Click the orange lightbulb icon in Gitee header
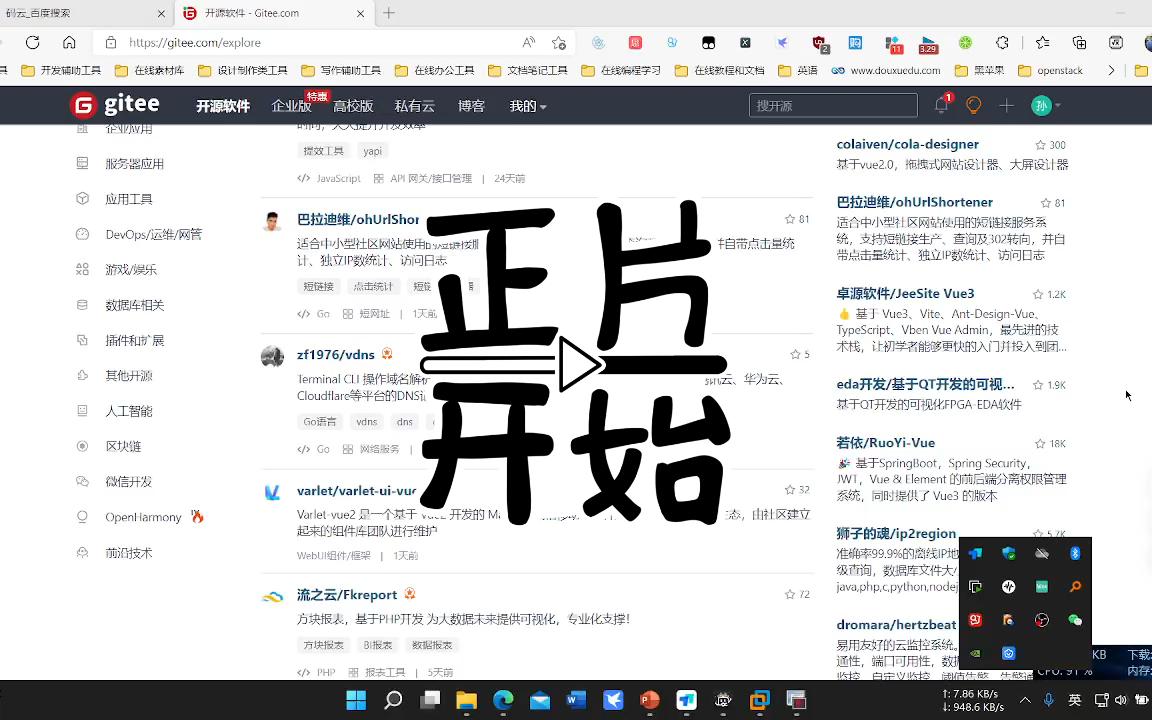The width and height of the screenshot is (1152, 720). click(973, 106)
